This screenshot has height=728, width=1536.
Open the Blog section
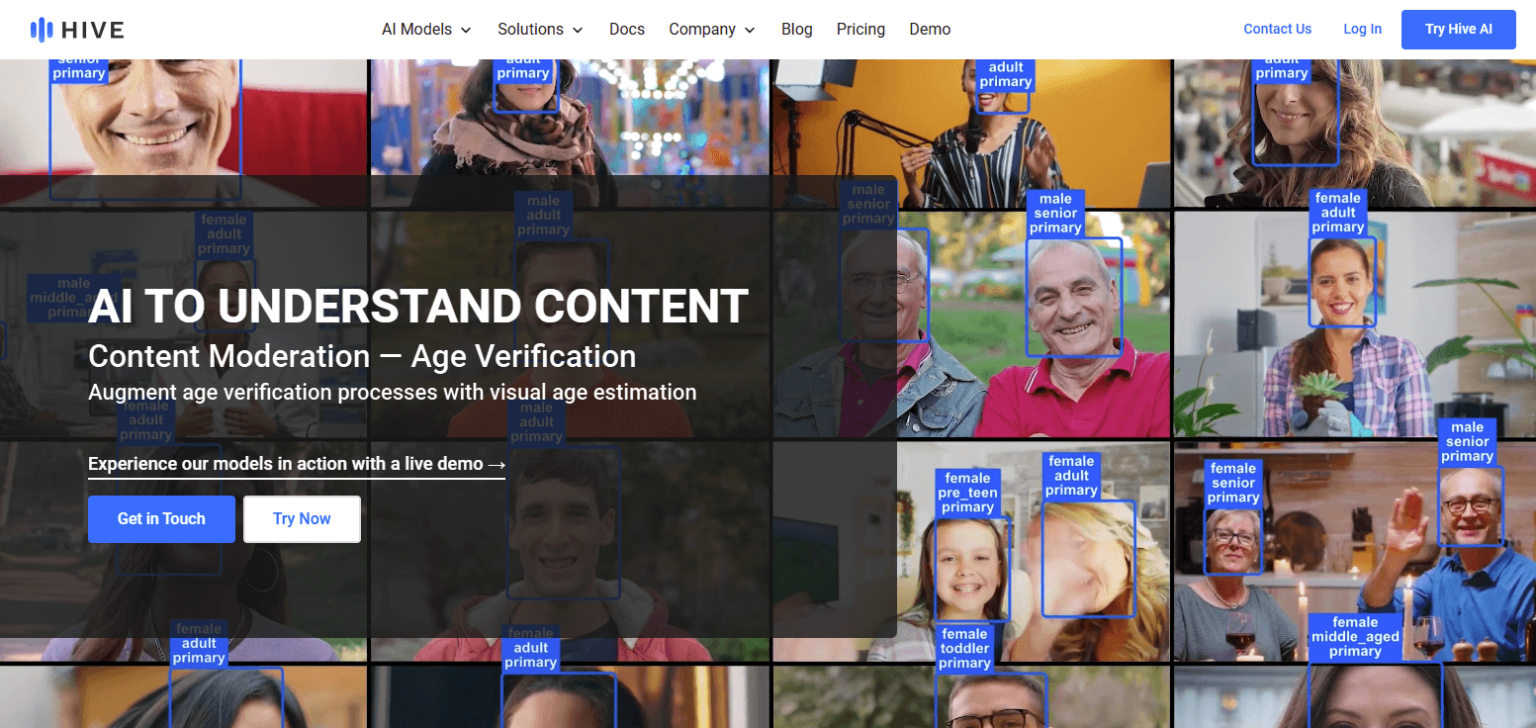(x=797, y=29)
